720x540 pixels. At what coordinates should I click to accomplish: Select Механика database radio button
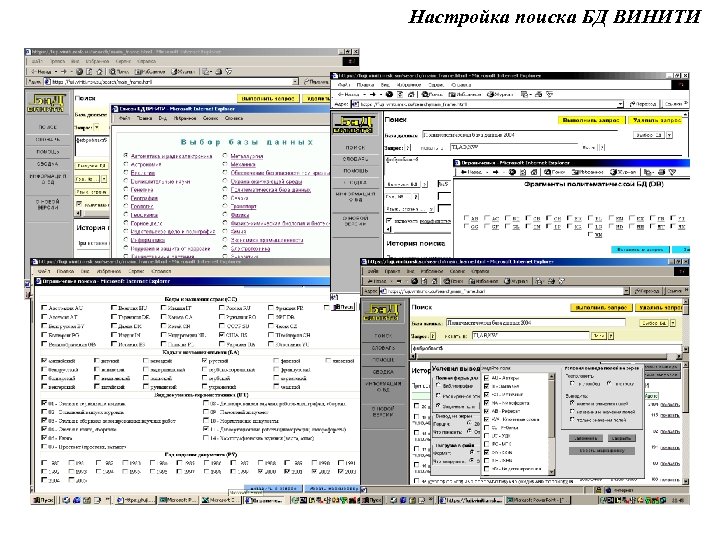pyautogui.click(x=225, y=164)
